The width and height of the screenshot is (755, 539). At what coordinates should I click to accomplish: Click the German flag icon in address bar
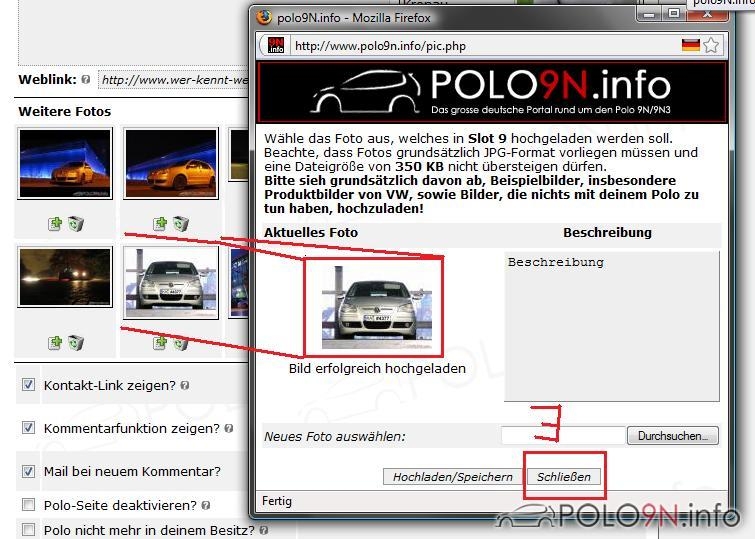[x=690, y=45]
